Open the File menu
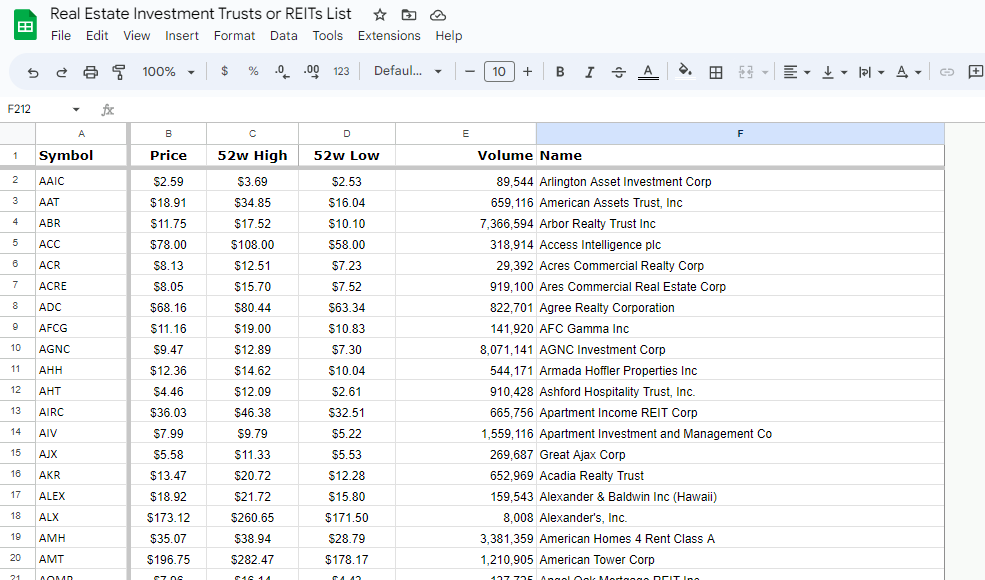Screen dimensions: 985x580 [x=61, y=36]
